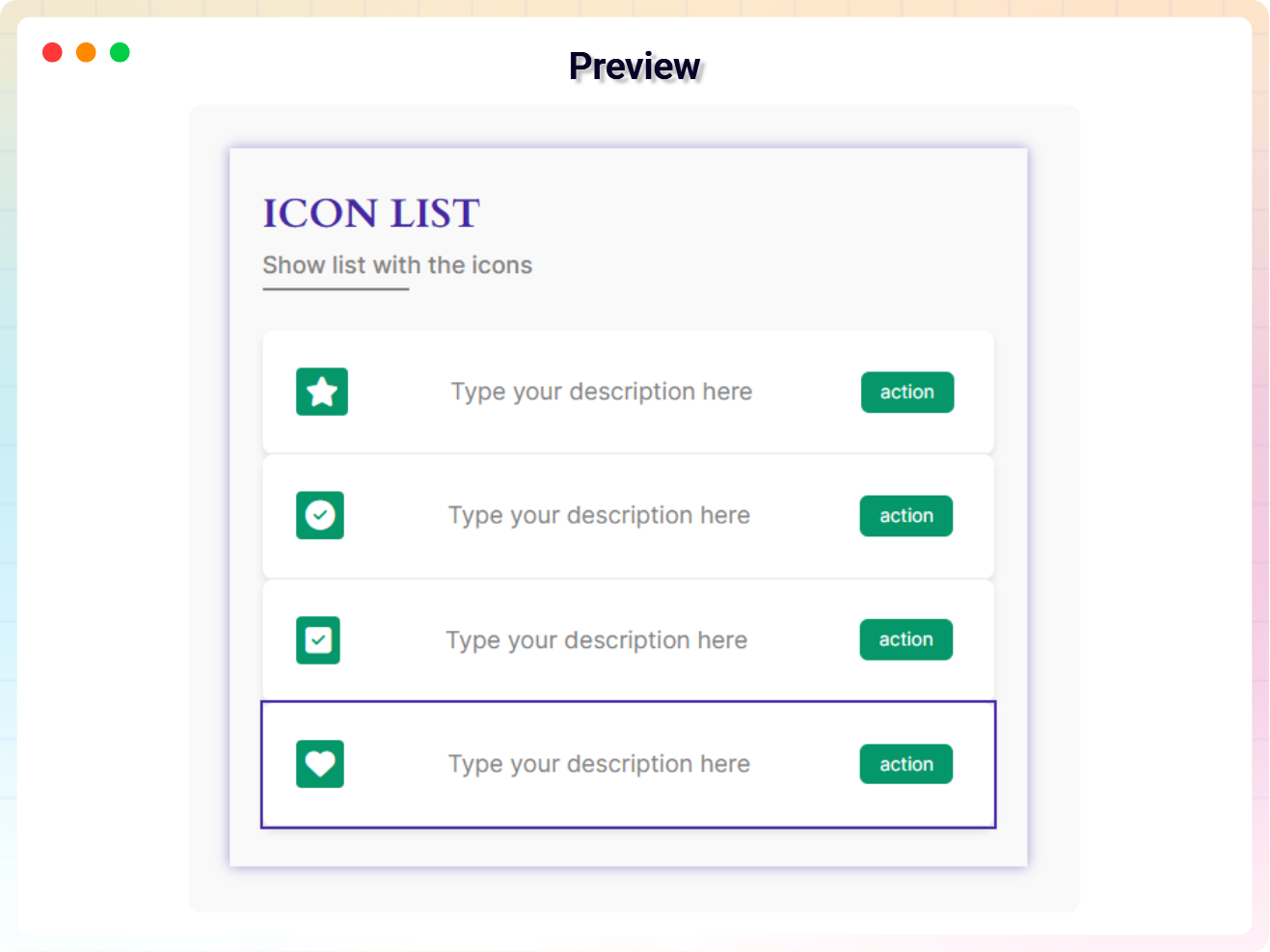Click the circle checkmark icon

click(x=320, y=515)
